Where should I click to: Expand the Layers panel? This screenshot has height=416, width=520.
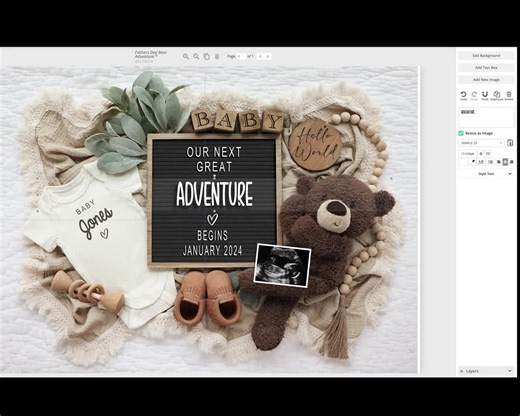pos(486,371)
